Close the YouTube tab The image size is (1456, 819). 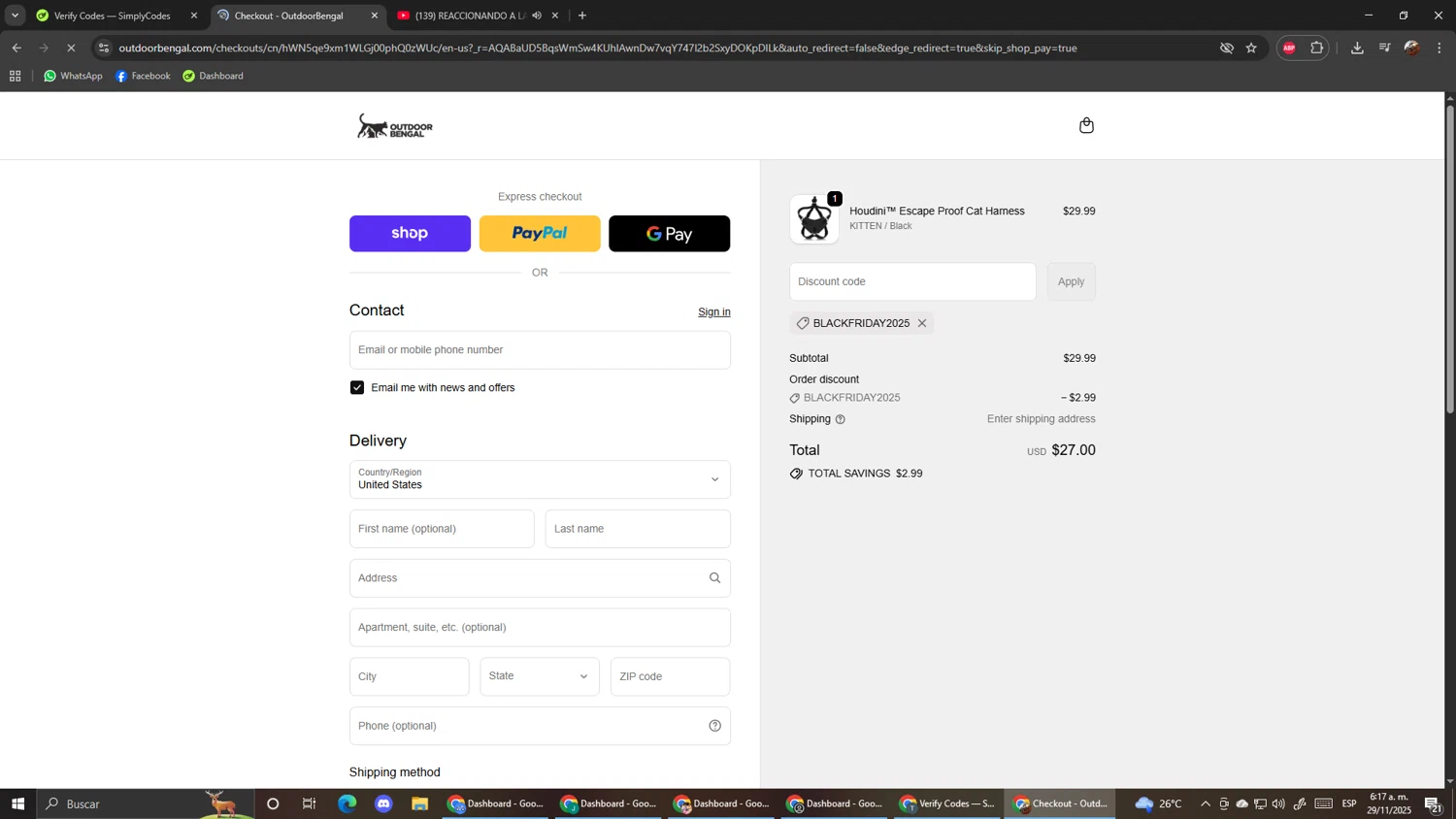click(555, 16)
